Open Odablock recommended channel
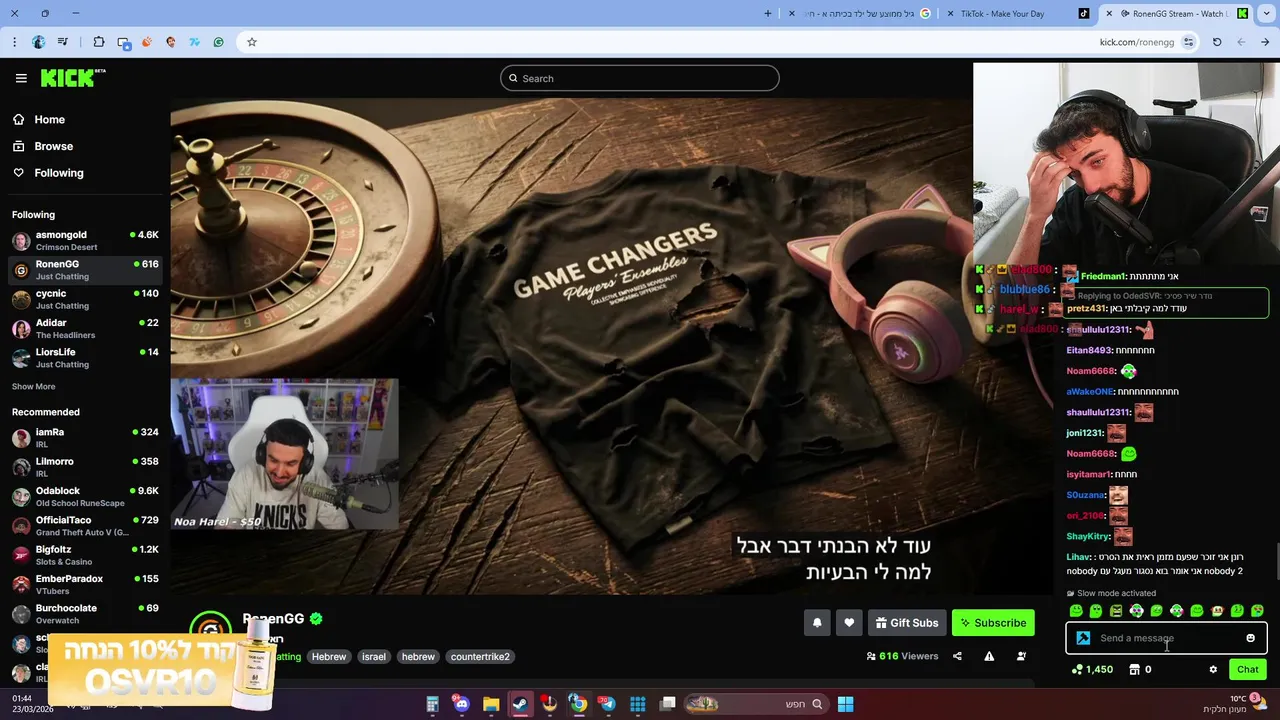1280x720 pixels. 85,496
